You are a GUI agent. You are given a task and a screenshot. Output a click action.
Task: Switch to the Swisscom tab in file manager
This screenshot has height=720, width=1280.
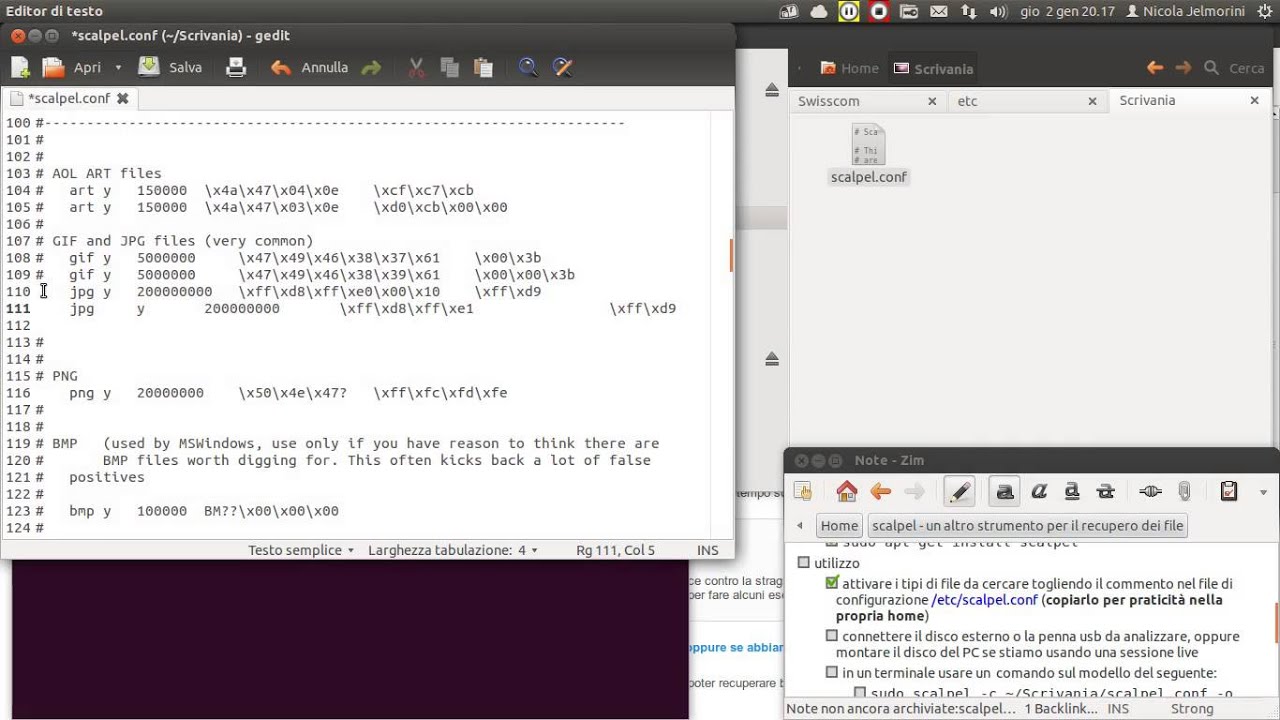click(829, 101)
